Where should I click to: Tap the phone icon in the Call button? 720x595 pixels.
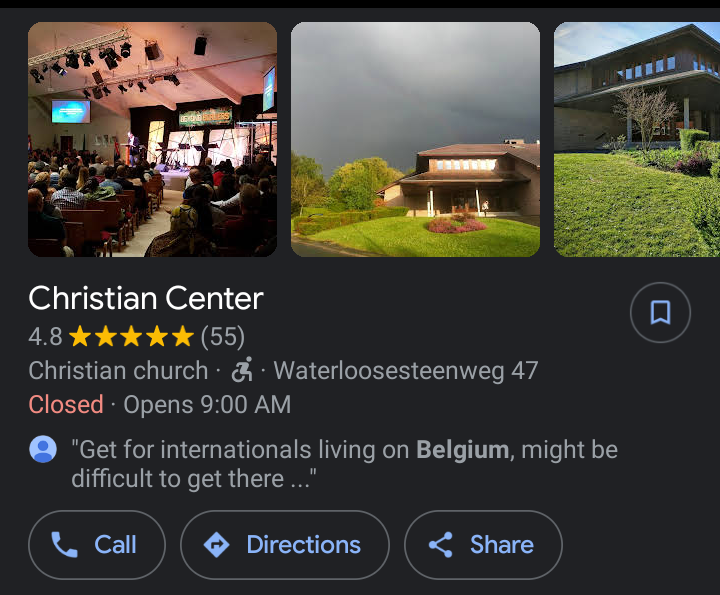[65, 545]
